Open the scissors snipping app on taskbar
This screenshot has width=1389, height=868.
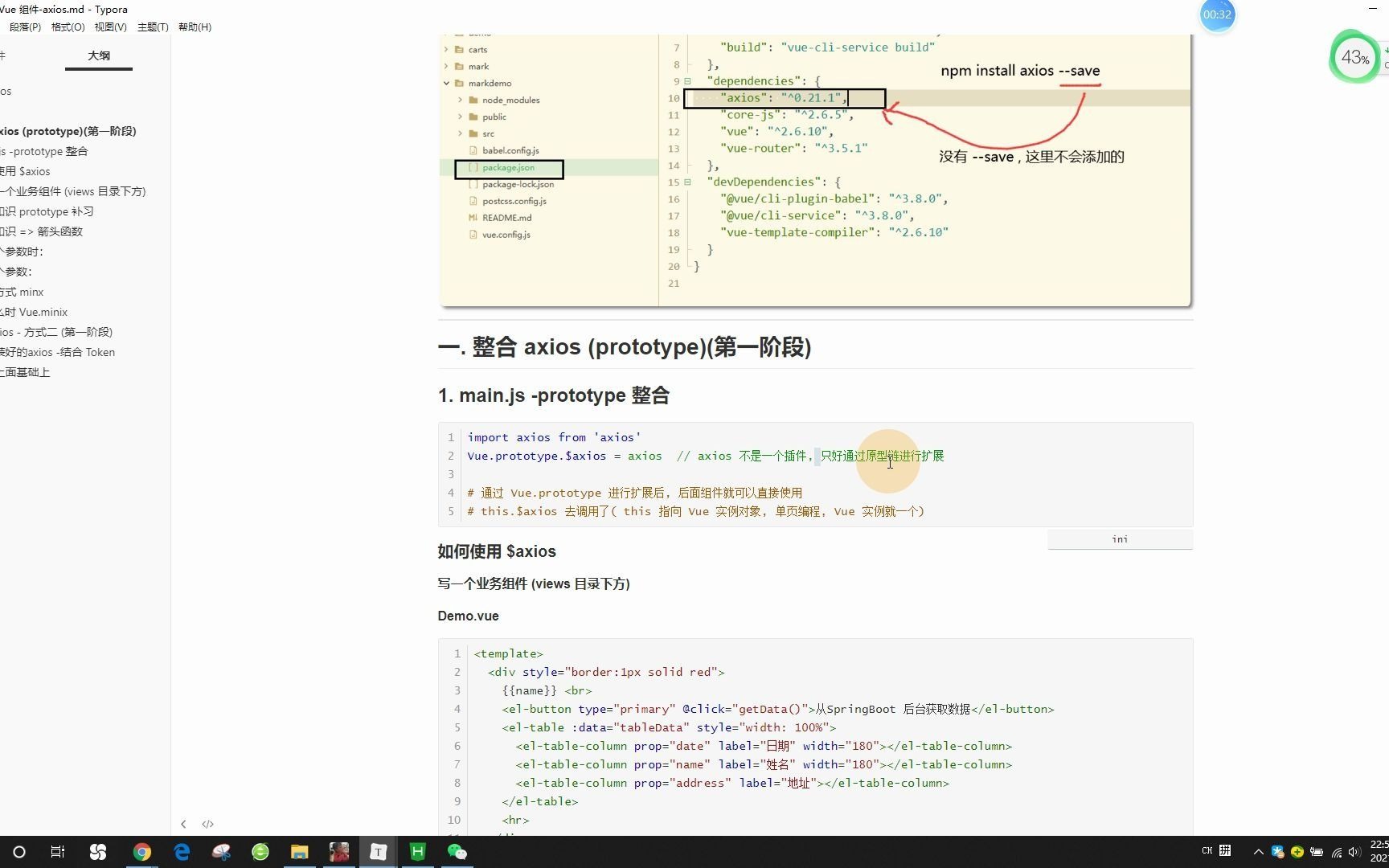coord(221,852)
